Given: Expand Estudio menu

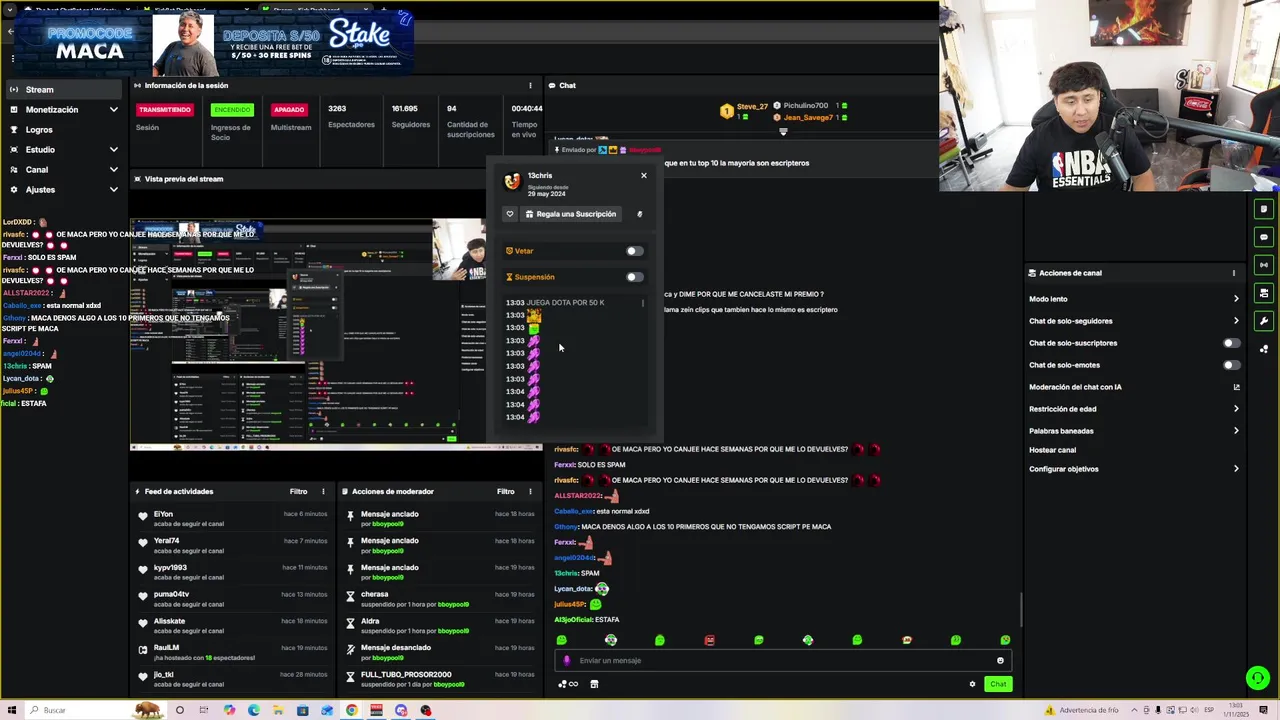Looking at the screenshot, I should (x=64, y=150).
